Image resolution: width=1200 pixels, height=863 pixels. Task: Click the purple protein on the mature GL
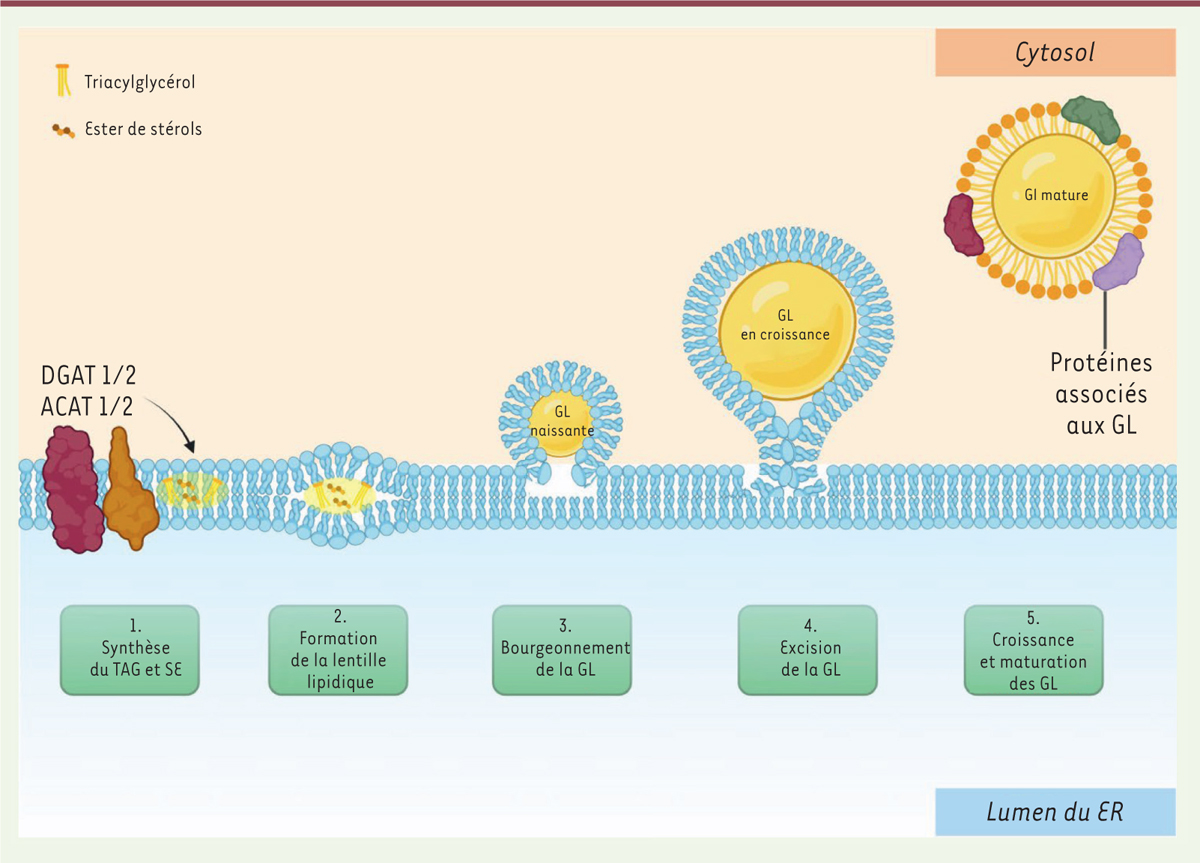1118,262
